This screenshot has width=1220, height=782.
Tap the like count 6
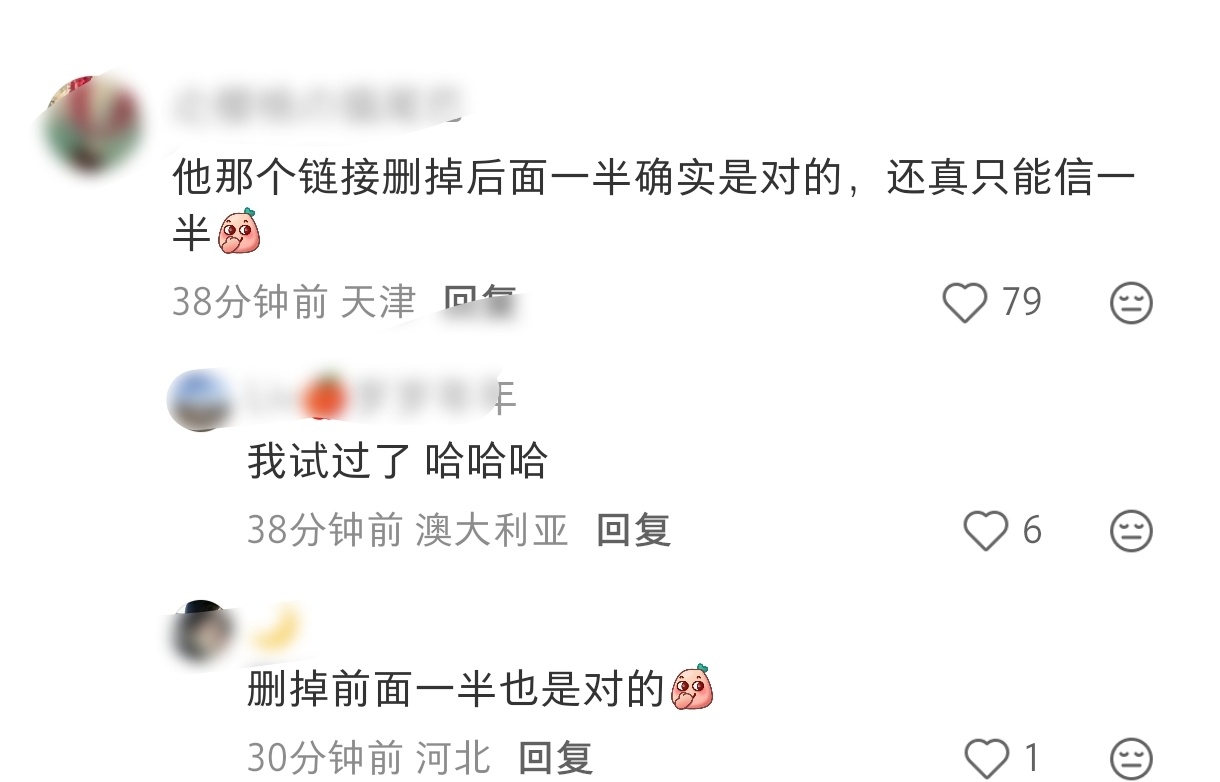coord(1032,530)
